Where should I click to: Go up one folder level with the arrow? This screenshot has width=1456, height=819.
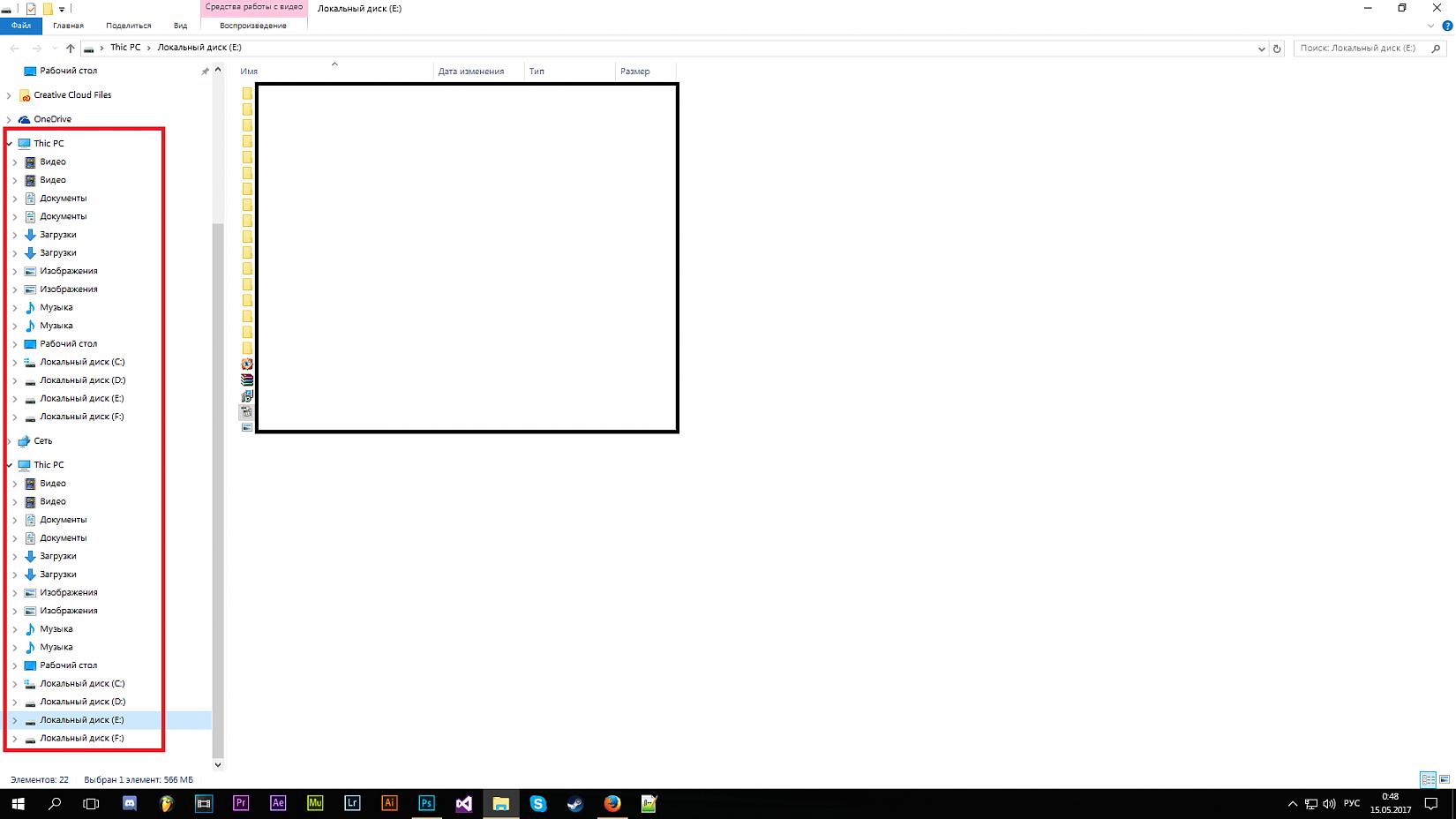[x=71, y=48]
